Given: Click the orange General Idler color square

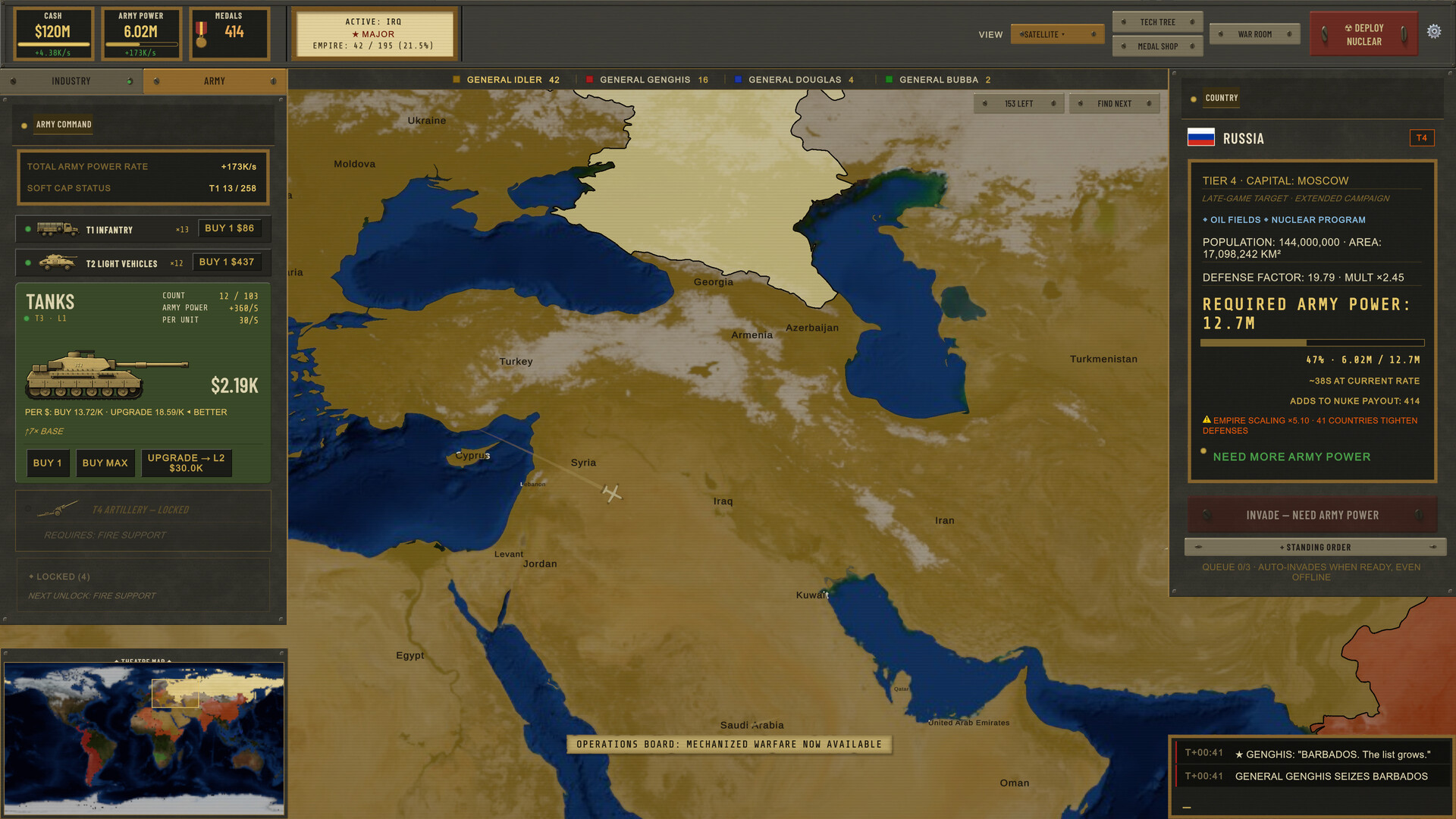Looking at the screenshot, I should pyautogui.click(x=457, y=79).
